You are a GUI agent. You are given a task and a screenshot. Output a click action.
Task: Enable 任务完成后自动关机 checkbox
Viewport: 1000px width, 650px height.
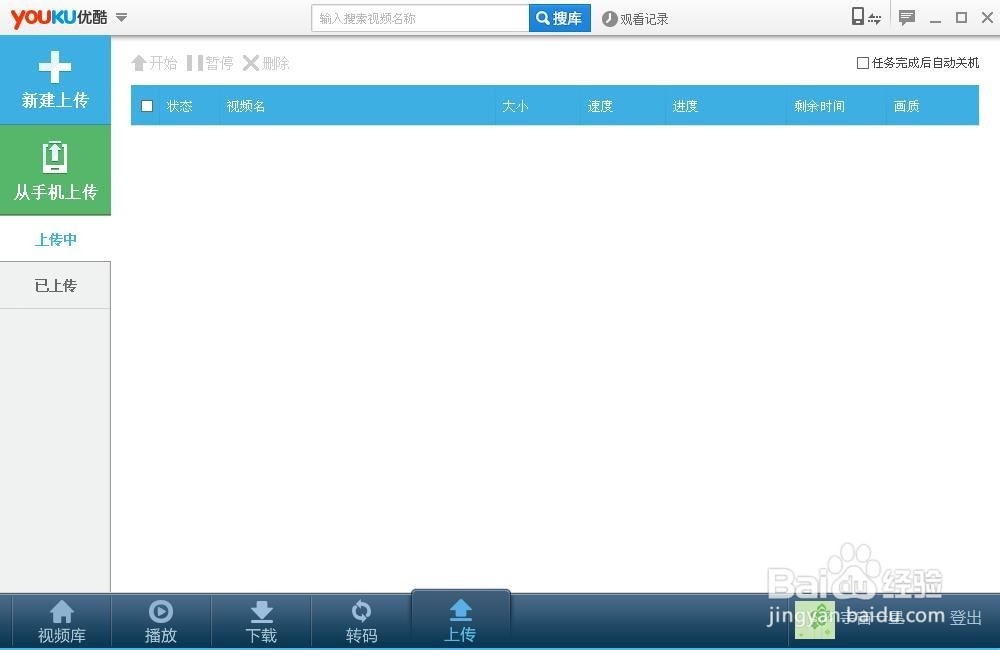coord(862,63)
